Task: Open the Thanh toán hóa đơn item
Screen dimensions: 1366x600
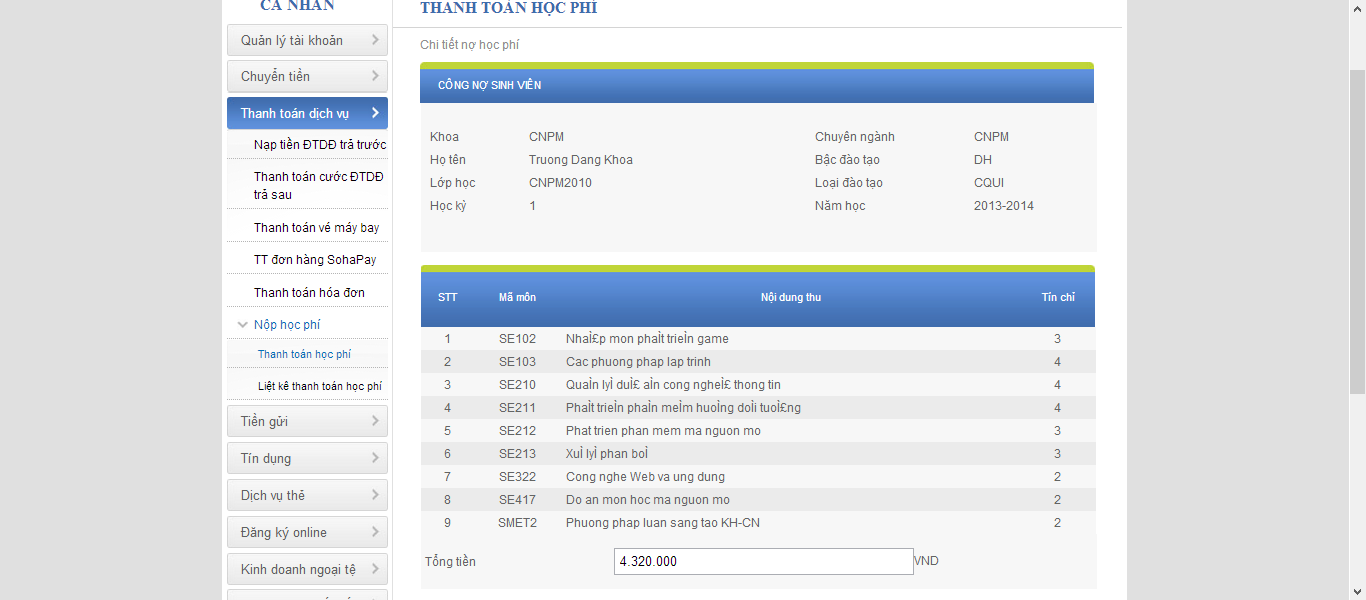Action: tap(309, 293)
